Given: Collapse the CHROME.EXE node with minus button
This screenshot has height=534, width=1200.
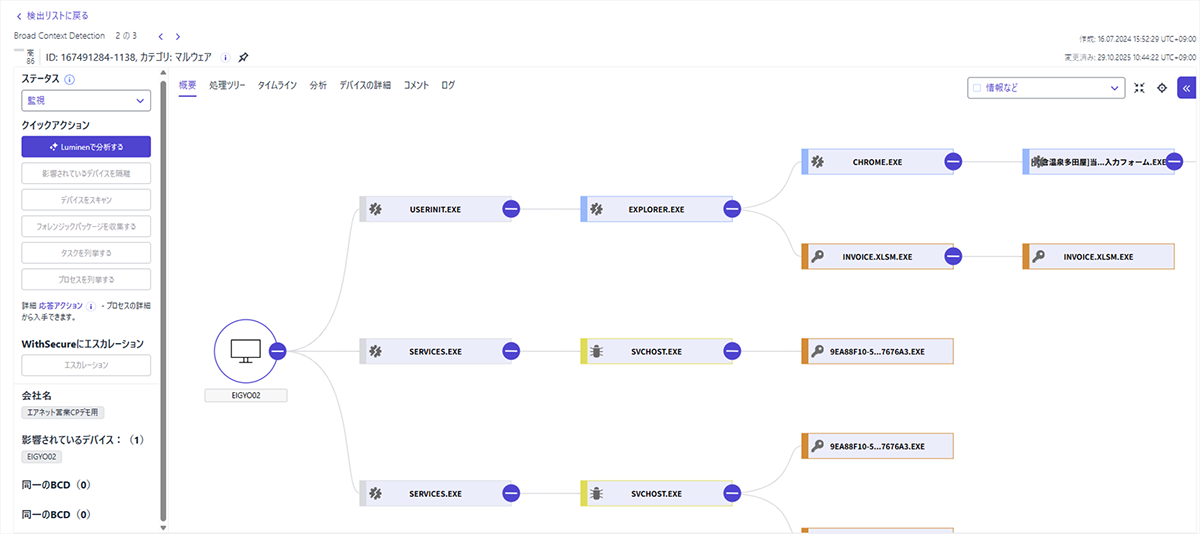Looking at the screenshot, I should [x=953, y=162].
